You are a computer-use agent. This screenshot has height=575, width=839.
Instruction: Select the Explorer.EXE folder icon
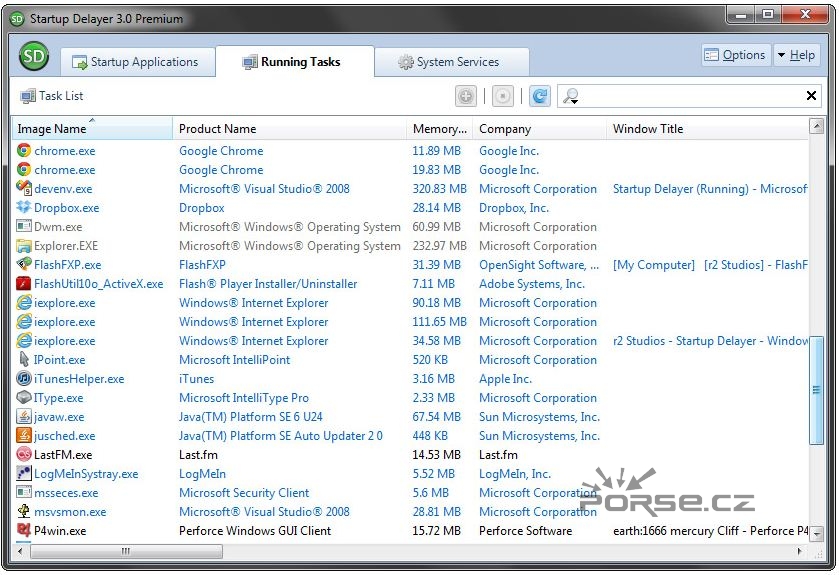(24, 246)
